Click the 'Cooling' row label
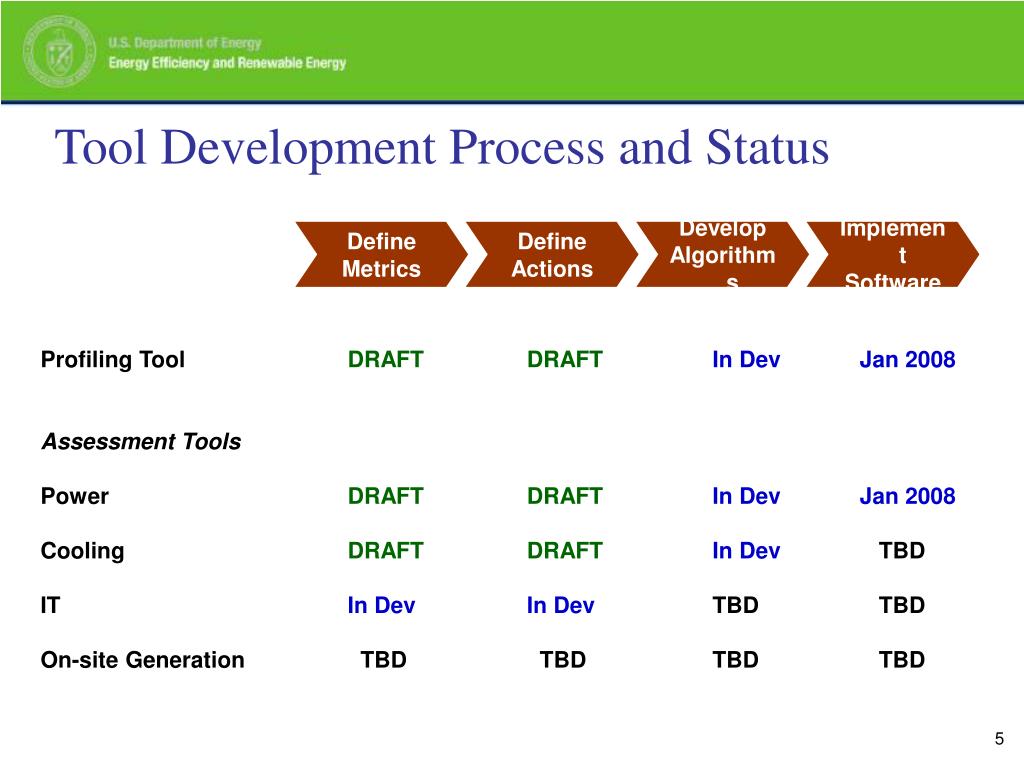Screen dimensions: 1024x768 (82, 551)
